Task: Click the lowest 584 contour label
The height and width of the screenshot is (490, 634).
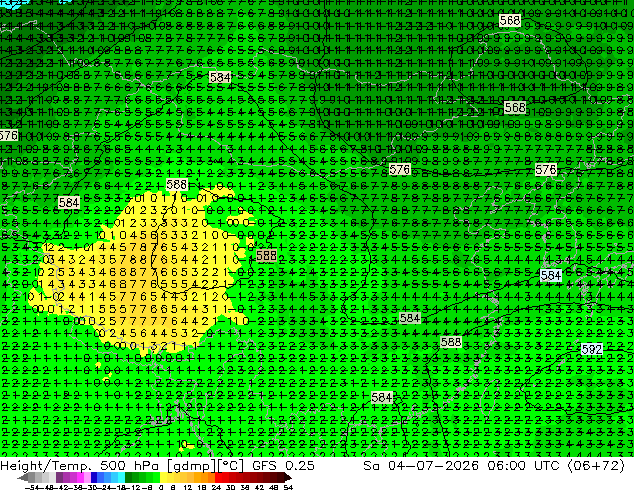Action: pos(381,397)
